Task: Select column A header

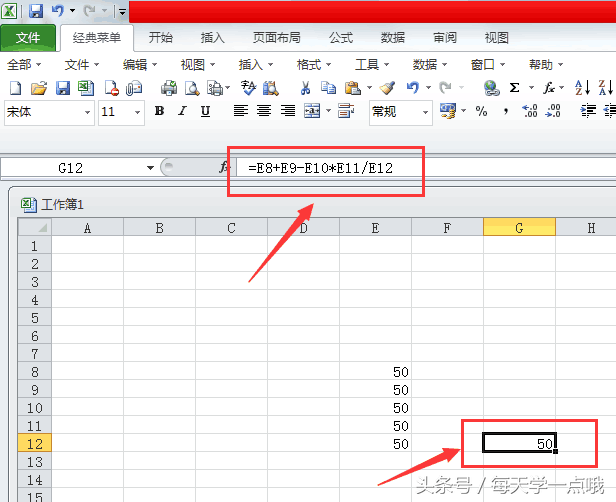Action: 87,227
